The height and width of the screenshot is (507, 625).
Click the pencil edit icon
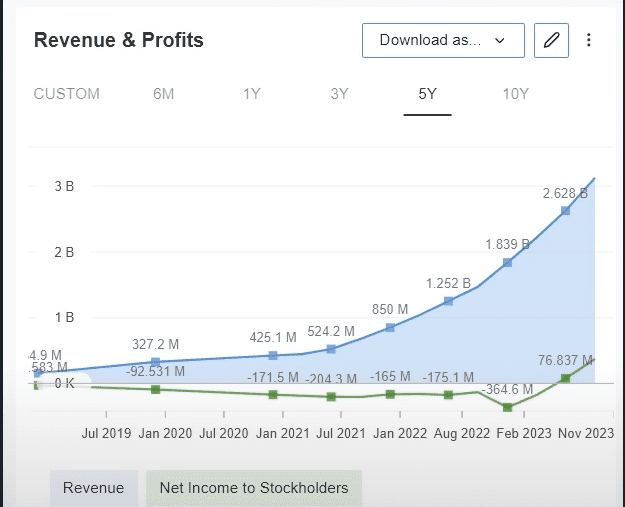click(551, 41)
